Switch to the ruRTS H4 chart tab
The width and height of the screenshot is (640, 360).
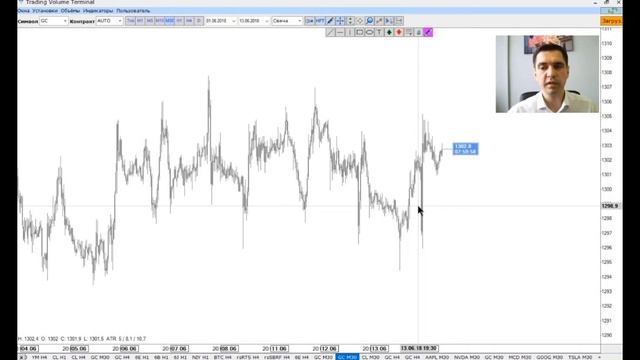[248, 357]
